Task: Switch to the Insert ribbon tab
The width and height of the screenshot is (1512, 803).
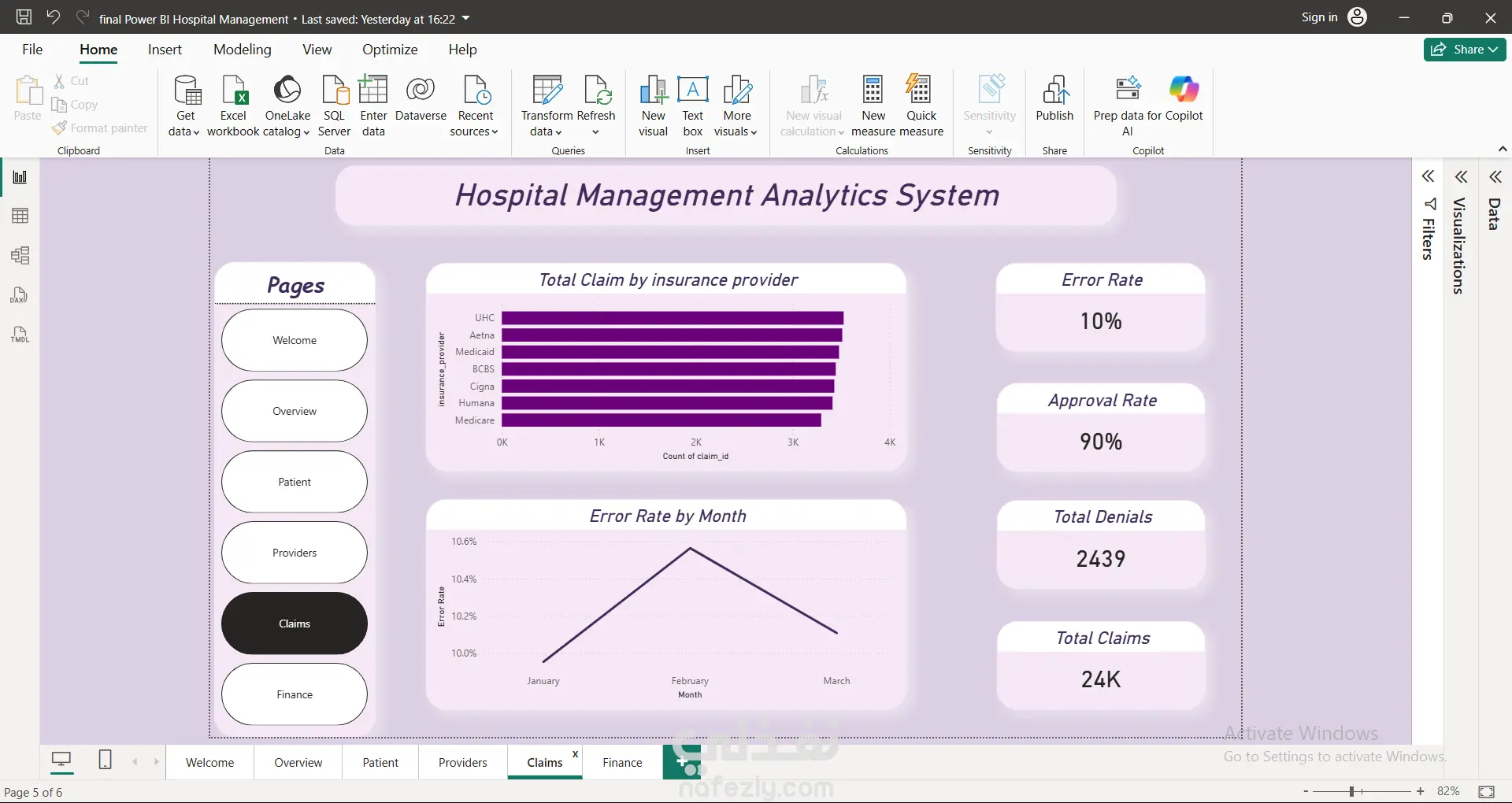Action: pos(165,50)
